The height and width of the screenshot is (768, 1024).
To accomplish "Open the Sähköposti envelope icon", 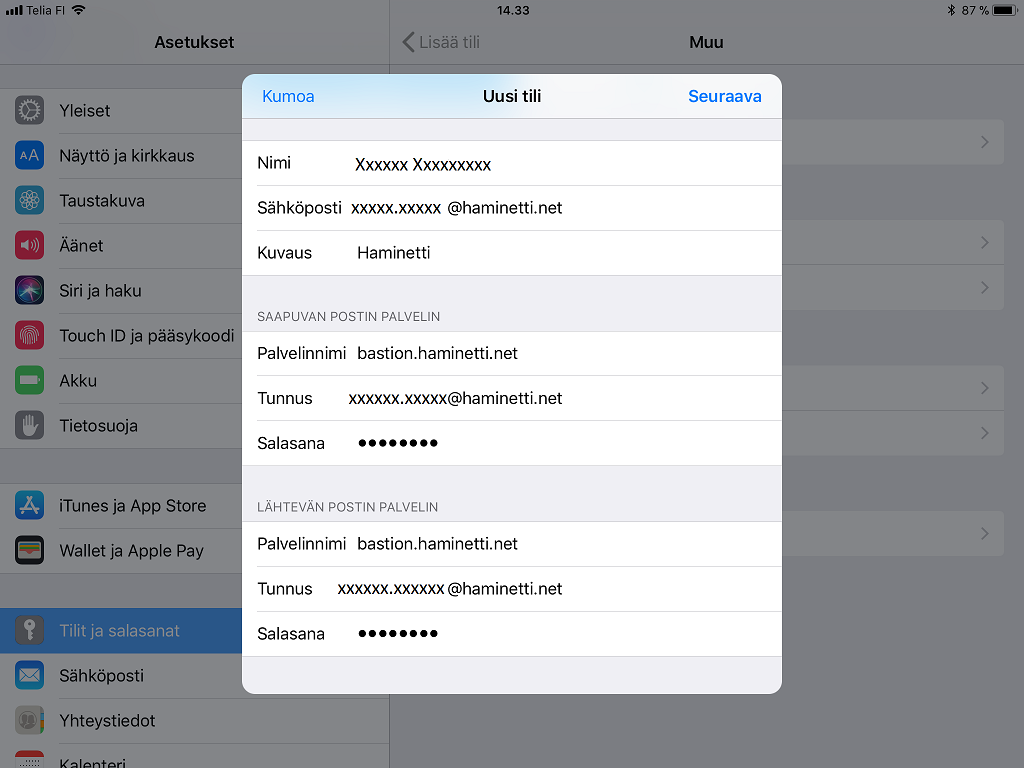I will click(29, 675).
